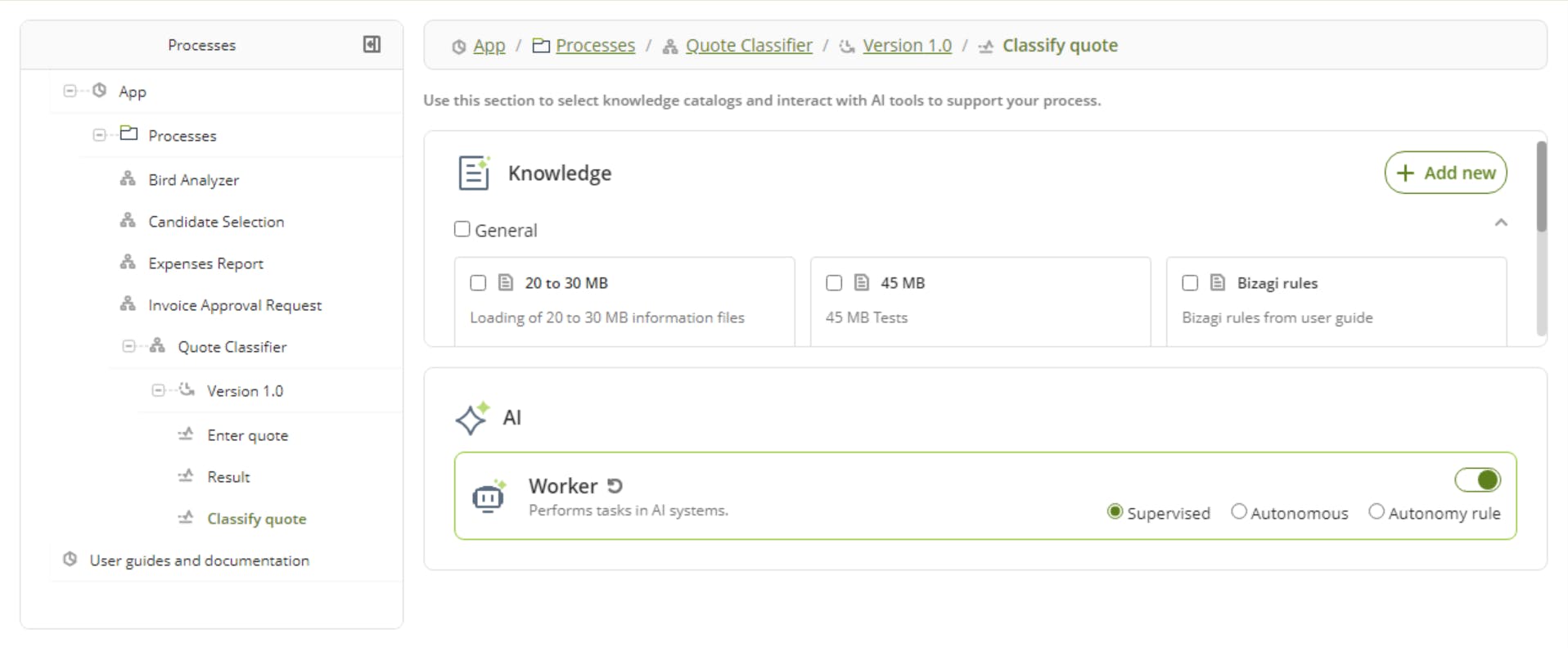Tick the 45 MB catalog checkbox

pos(834,283)
